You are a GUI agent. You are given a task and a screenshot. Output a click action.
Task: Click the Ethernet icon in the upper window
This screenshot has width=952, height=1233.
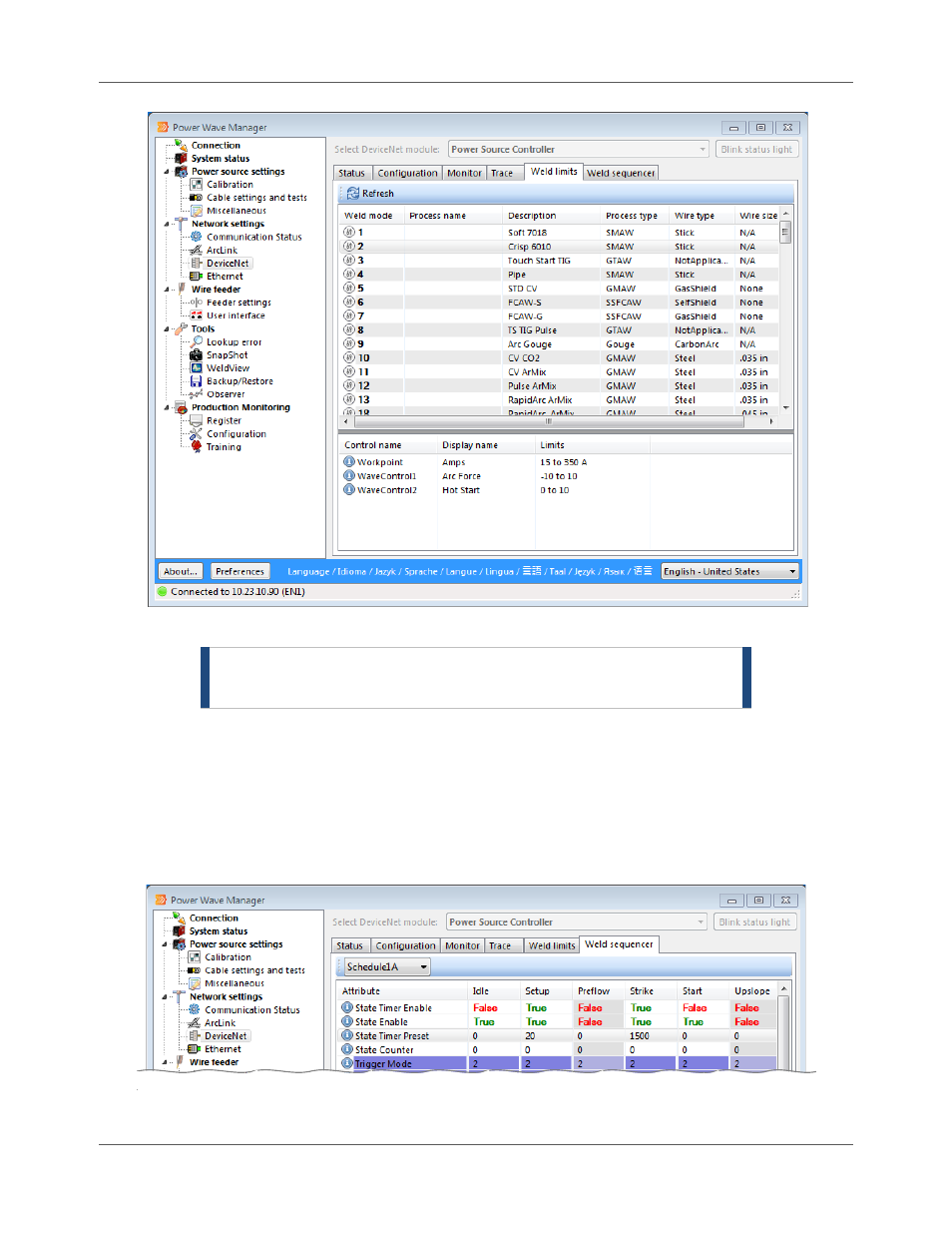pyautogui.click(x=196, y=276)
